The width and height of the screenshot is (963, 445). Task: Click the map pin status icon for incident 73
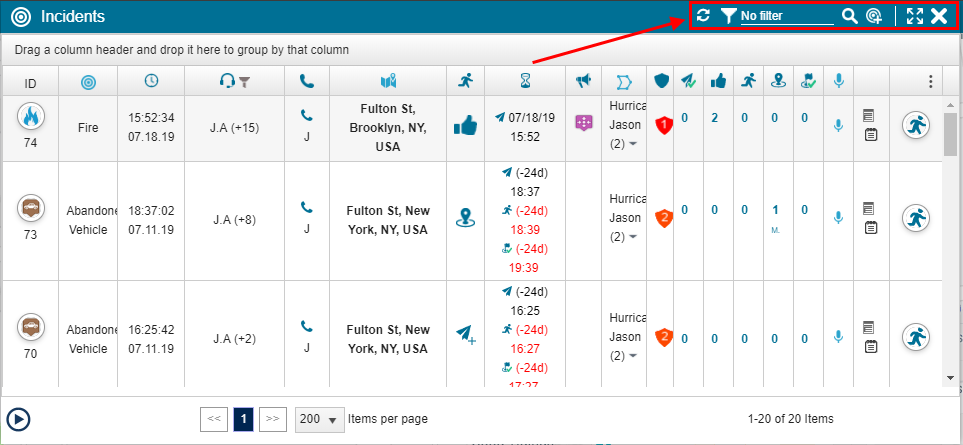click(465, 217)
